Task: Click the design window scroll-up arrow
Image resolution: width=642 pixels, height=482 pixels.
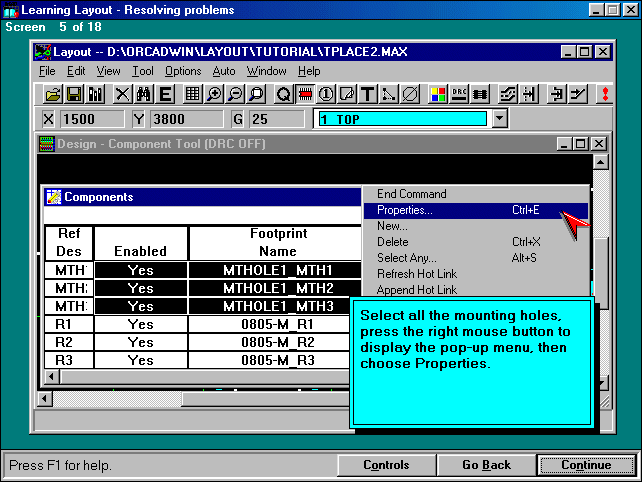Action: (600, 161)
